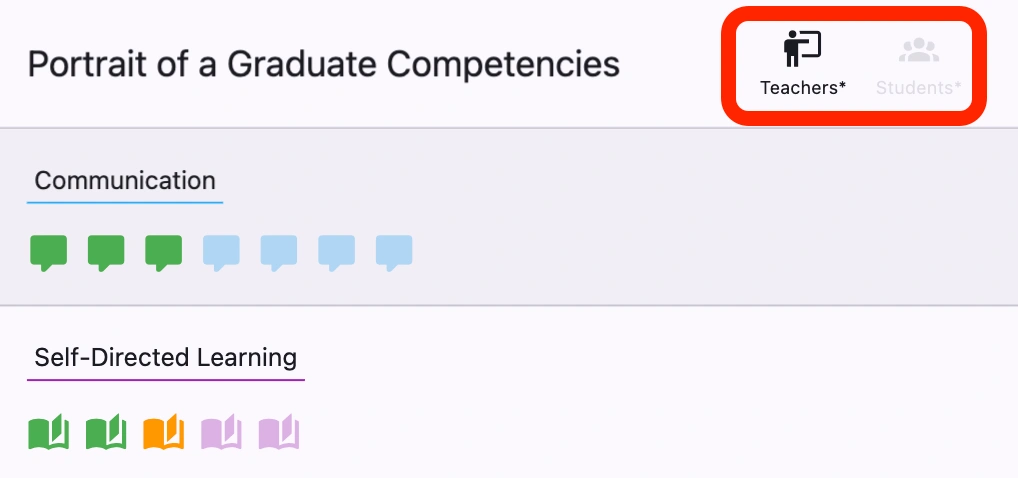The height and width of the screenshot is (478, 1018).
Task: Click the Students* label text
Action: [918, 88]
